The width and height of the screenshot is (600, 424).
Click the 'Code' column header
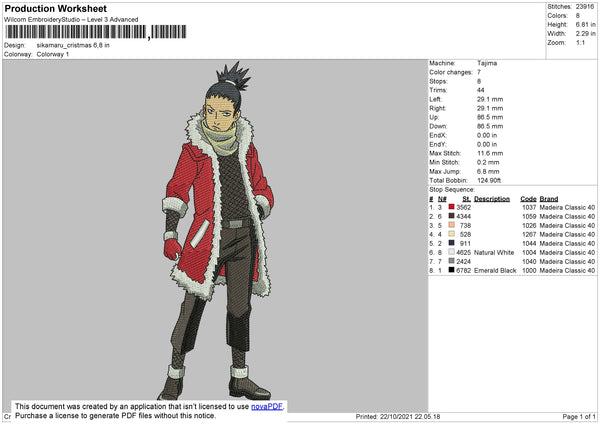click(x=528, y=199)
